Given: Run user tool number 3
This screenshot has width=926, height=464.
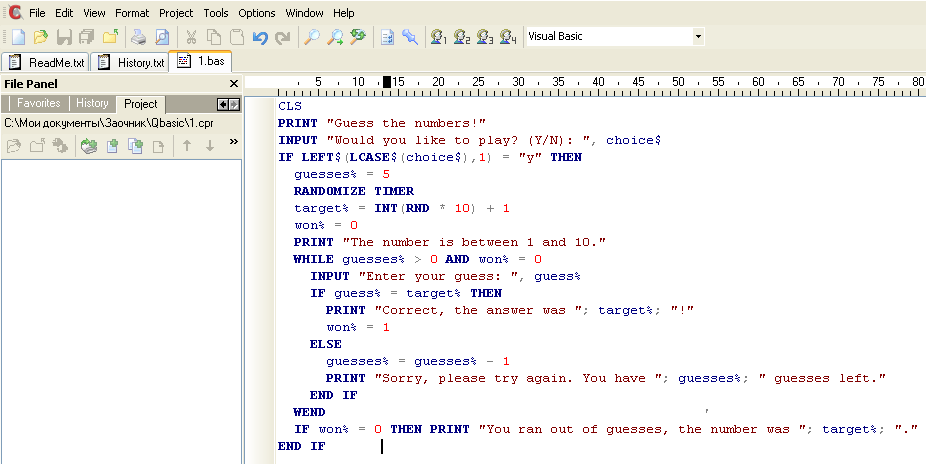Looking at the screenshot, I should (x=485, y=37).
